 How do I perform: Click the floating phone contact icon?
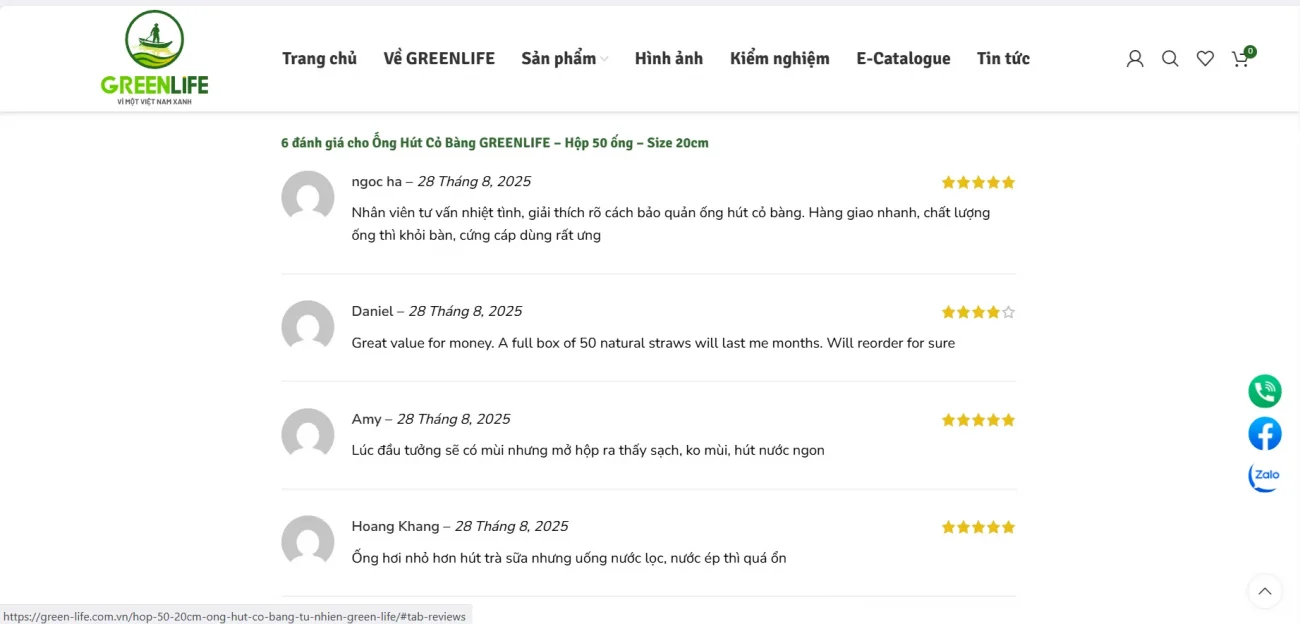coord(1264,391)
